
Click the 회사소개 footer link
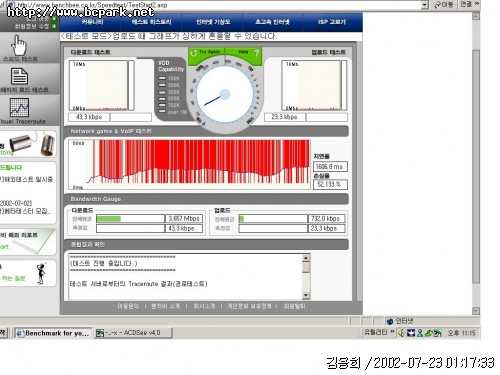coord(204,306)
